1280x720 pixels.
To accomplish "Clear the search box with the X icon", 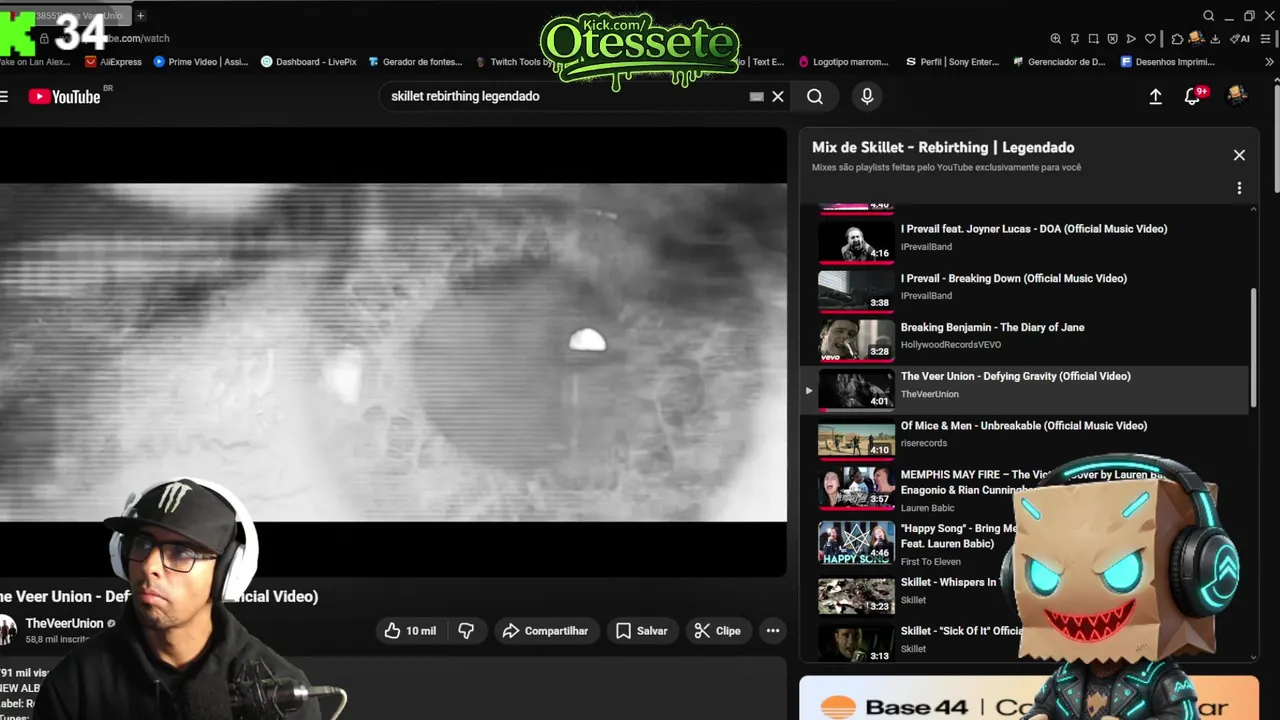I will tap(777, 96).
